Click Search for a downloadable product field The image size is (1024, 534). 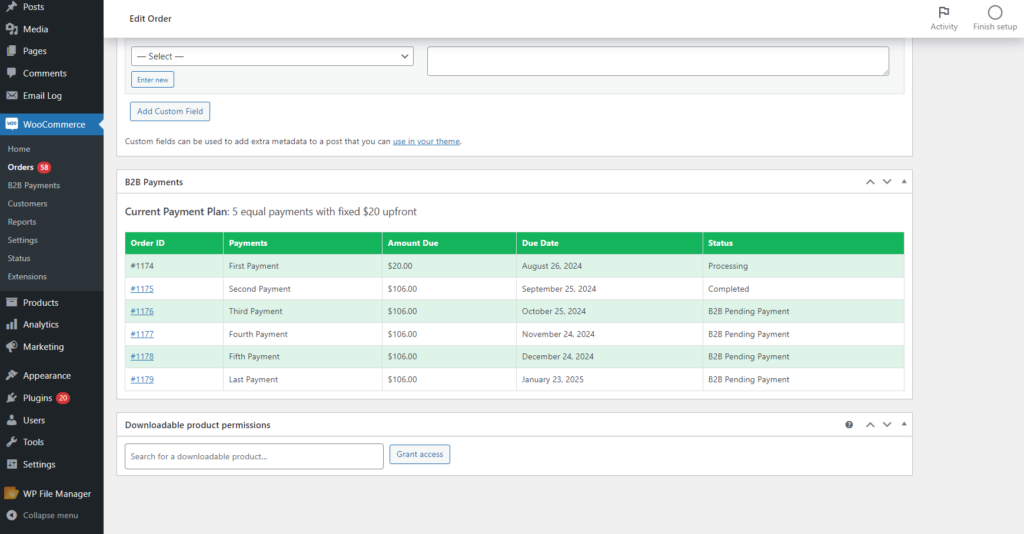(254, 456)
